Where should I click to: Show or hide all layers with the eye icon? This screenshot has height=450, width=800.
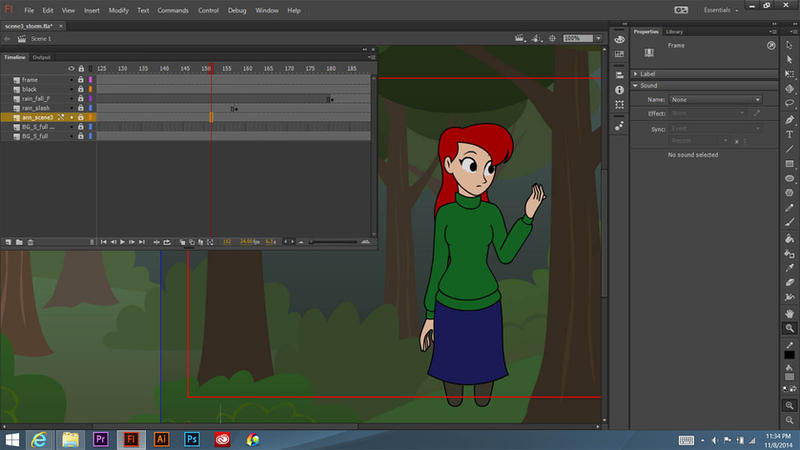[71, 68]
